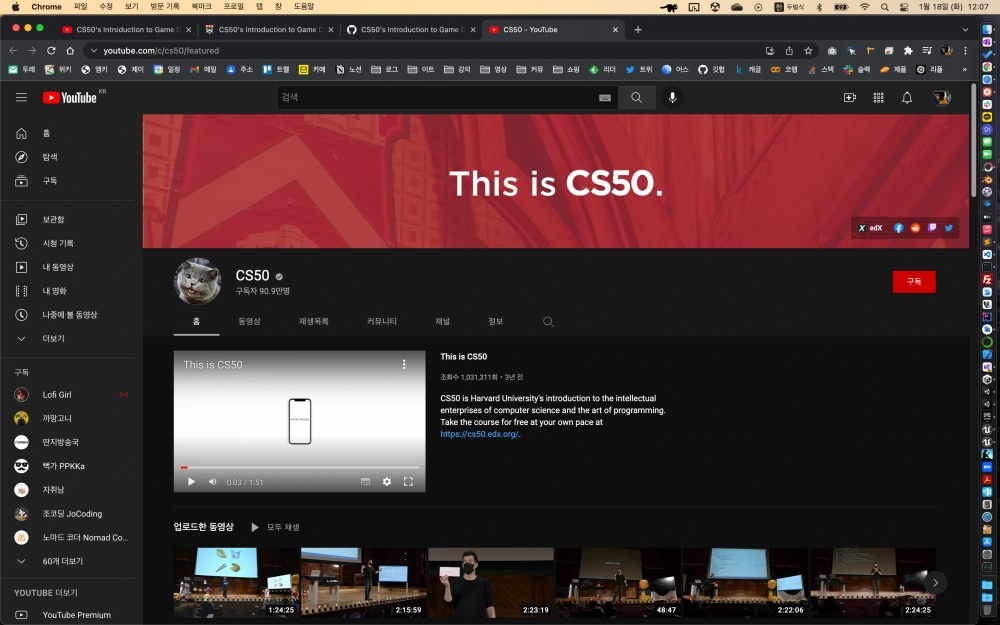This screenshot has width=1000, height=625.
Task: Open the Facebook link on banner
Action: tap(899, 228)
